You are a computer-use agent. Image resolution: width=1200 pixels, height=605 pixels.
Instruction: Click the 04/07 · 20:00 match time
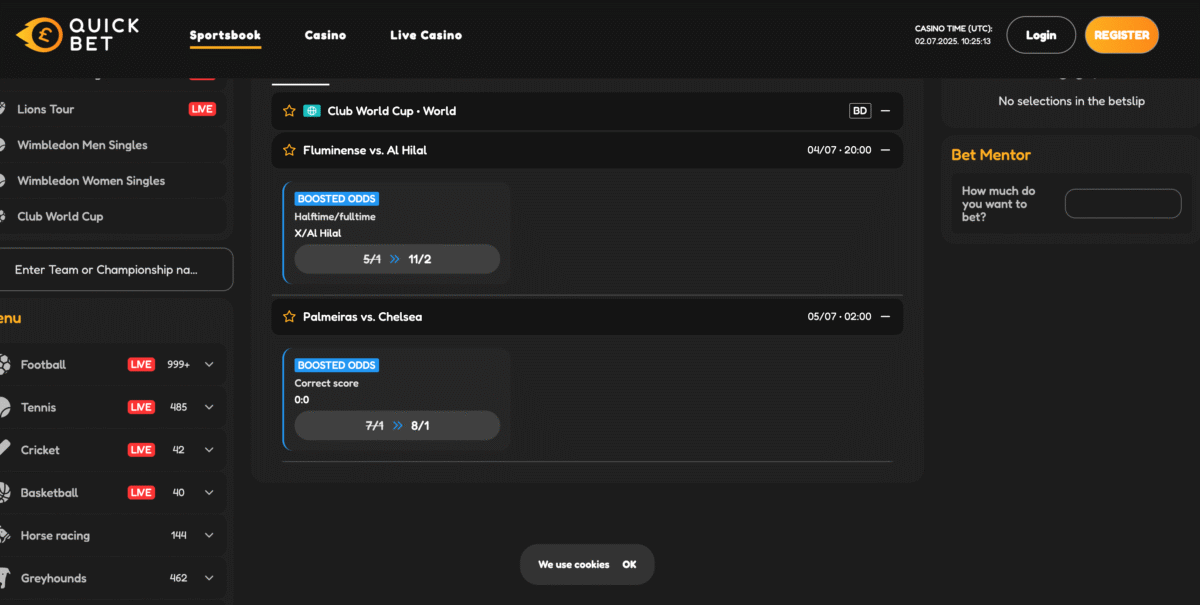(x=839, y=150)
